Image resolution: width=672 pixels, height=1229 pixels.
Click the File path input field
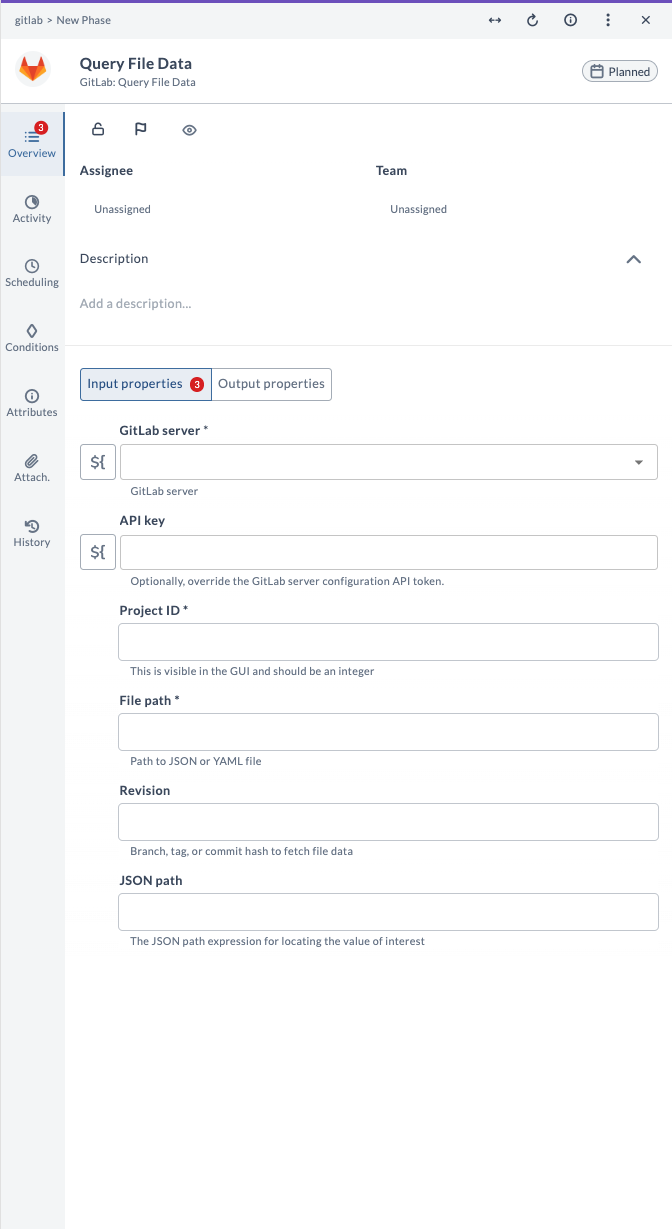[x=389, y=732]
